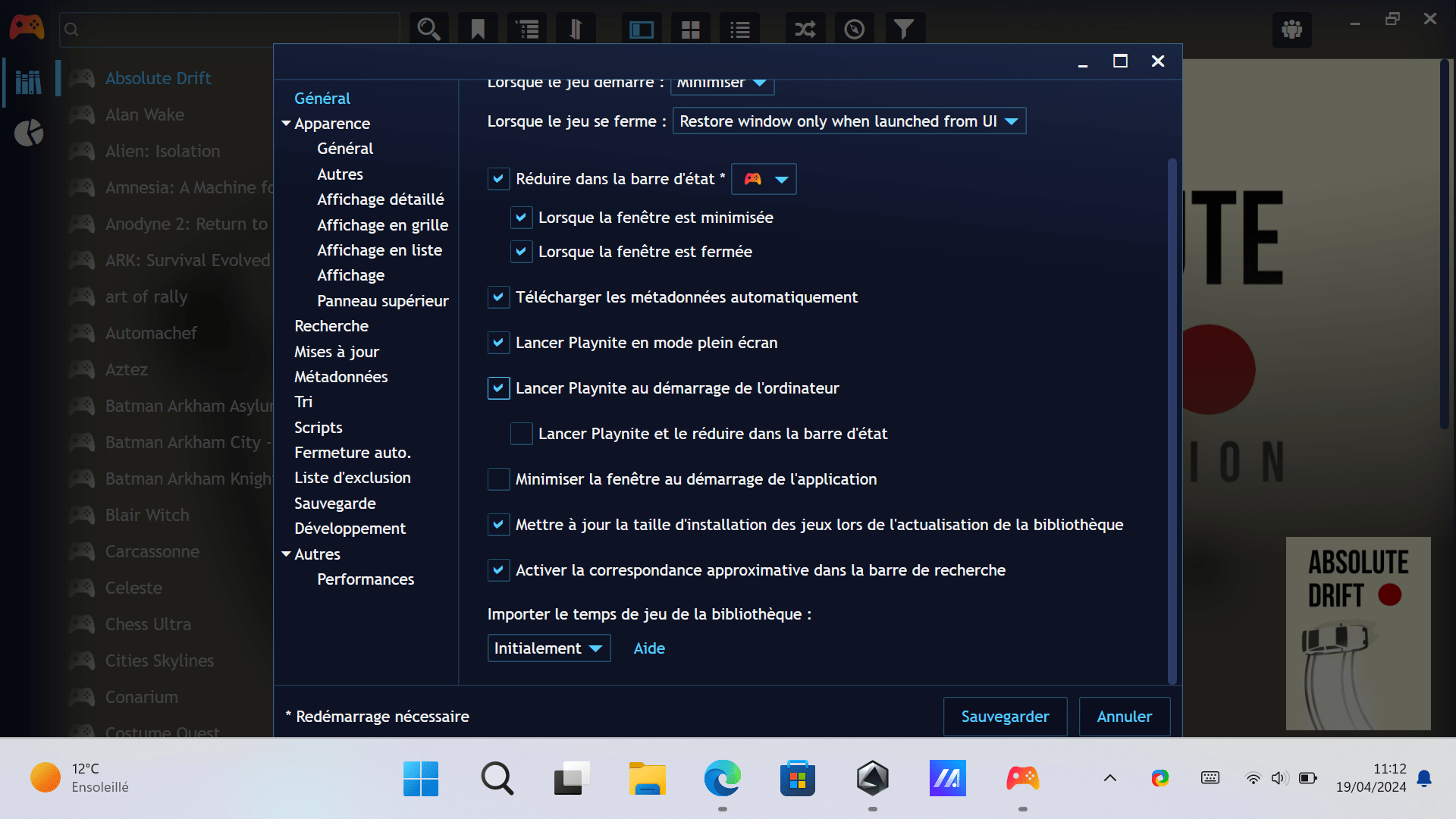Switch to grid view icon

(691, 30)
